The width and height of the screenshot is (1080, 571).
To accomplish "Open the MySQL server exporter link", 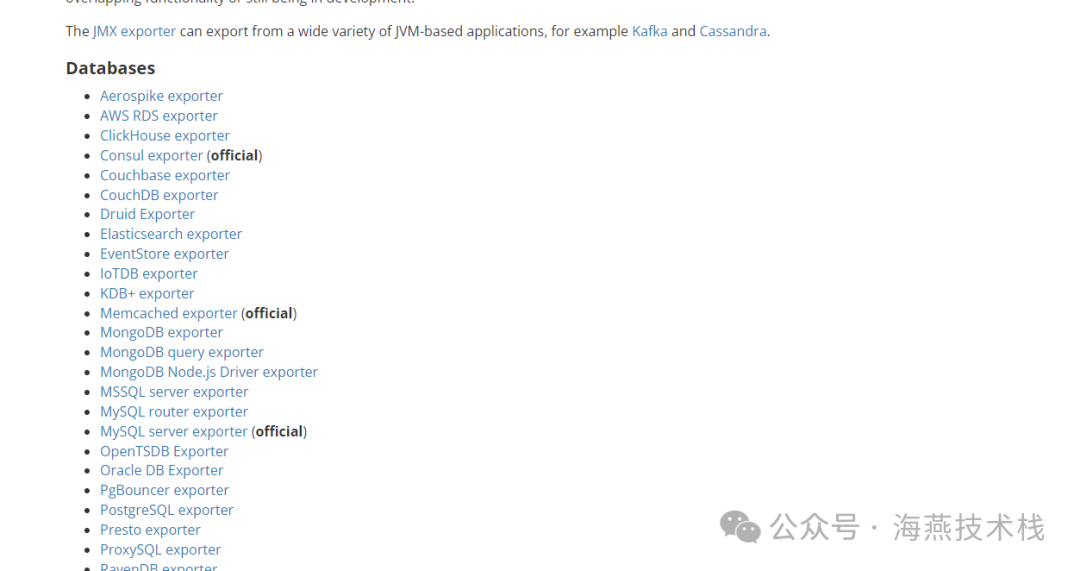I will click(173, 431).
